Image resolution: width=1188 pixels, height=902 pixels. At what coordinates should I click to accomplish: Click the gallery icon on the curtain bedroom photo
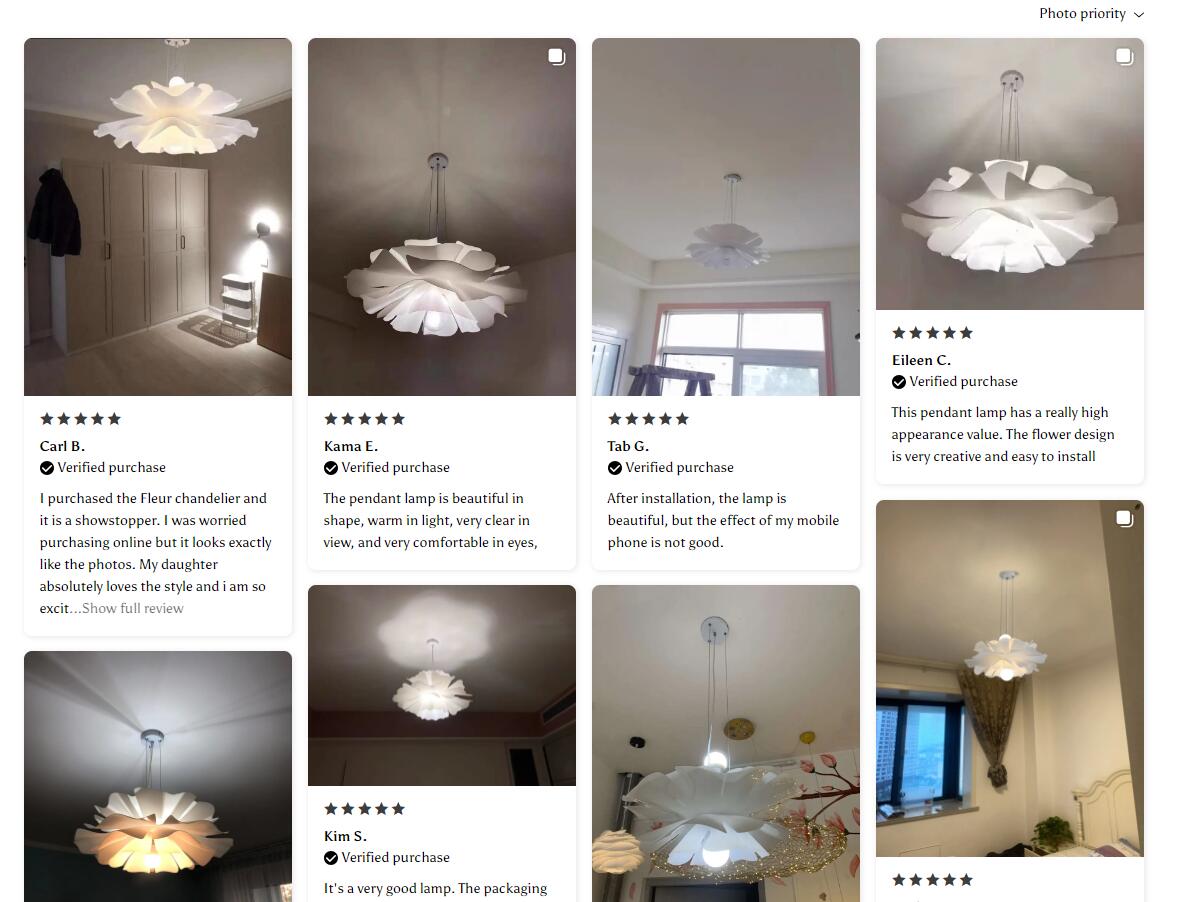[x=1124, y=518]
